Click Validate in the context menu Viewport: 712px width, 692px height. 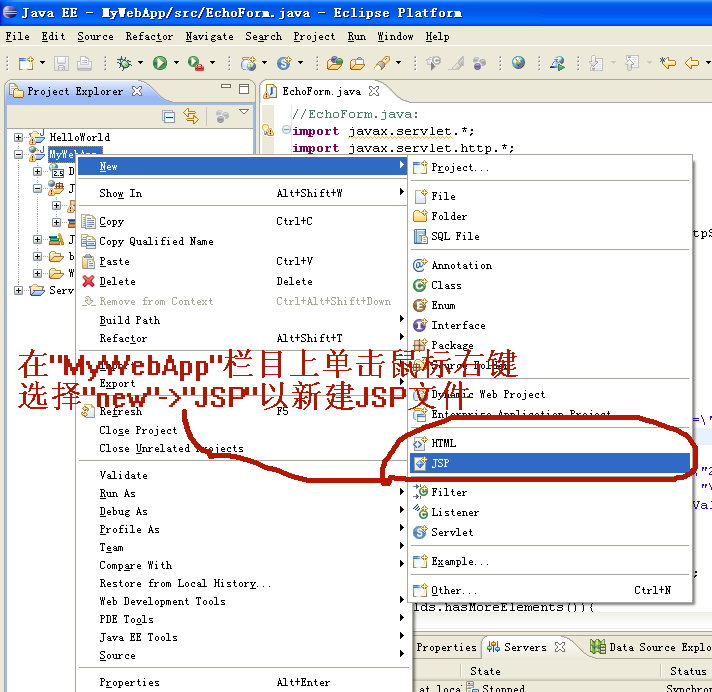coord(243,475)
